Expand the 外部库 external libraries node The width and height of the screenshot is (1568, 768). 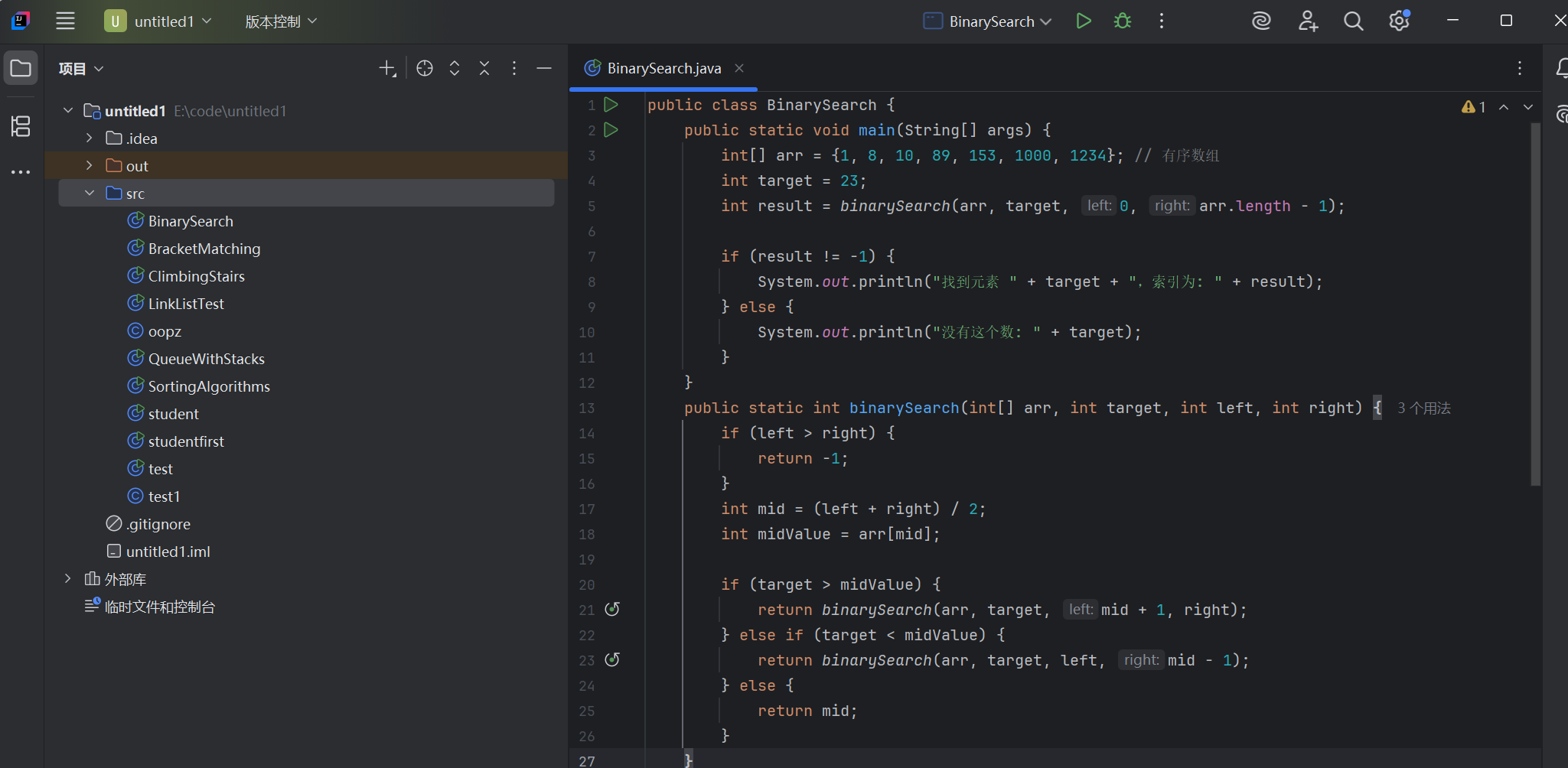[x=68, y=579]
